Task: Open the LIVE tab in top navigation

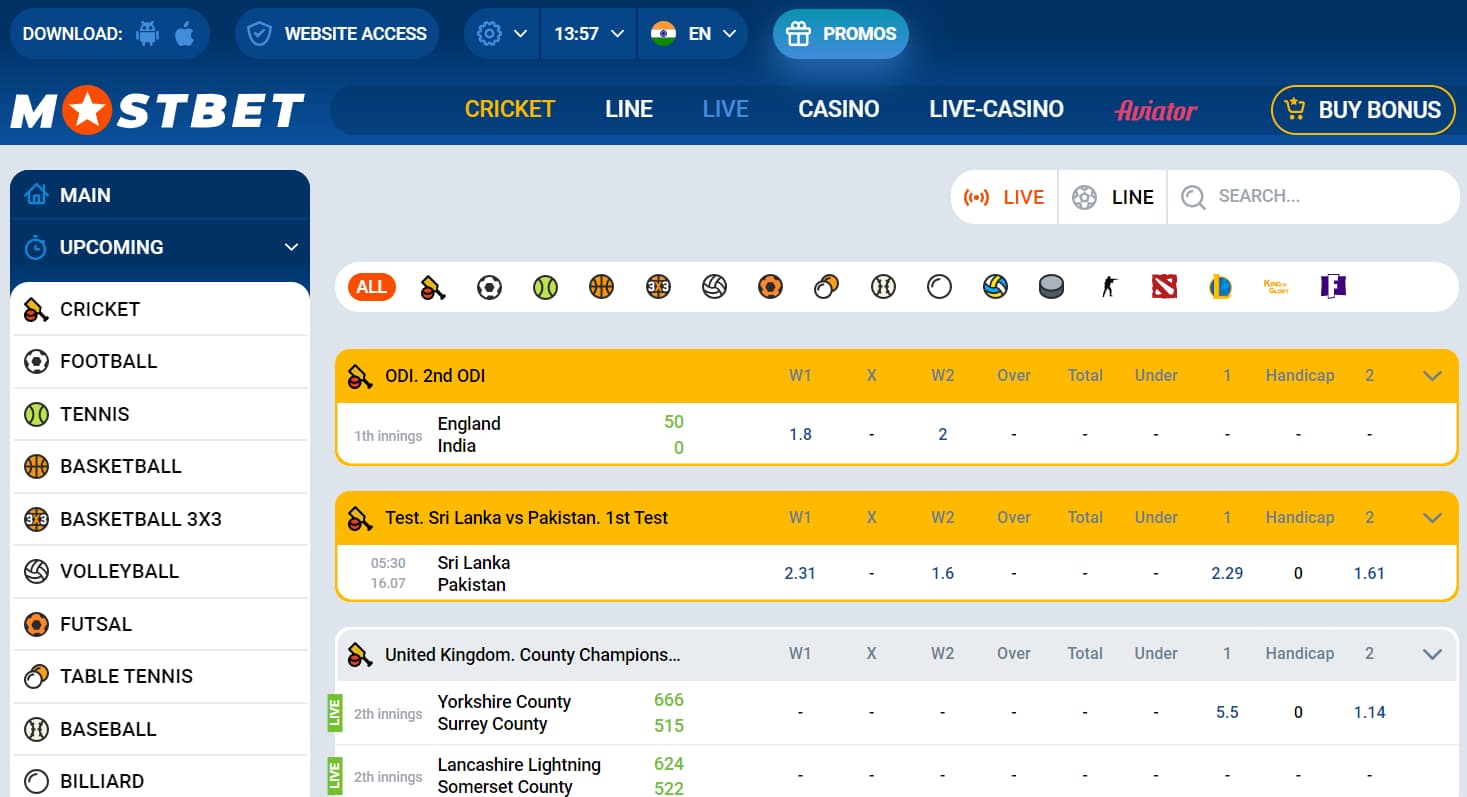Action: point(726,109)
